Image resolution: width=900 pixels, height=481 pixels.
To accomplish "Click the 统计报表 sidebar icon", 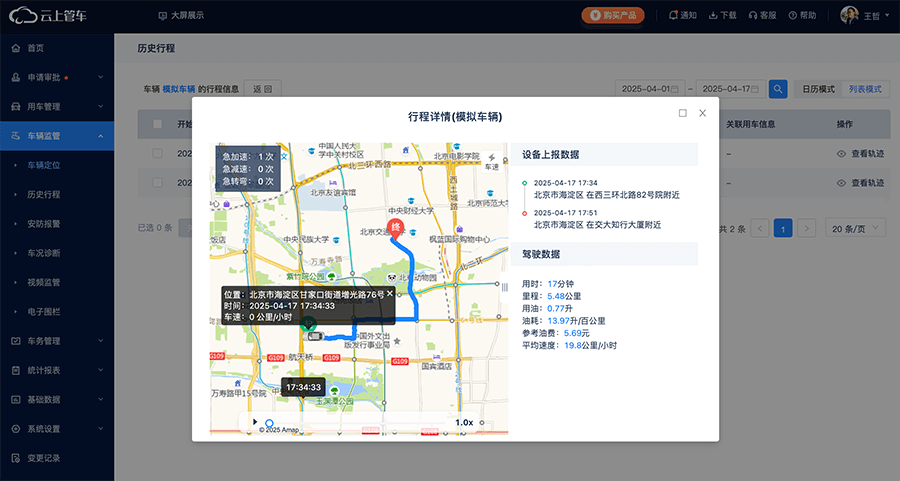I will click(x=15, y=370).
